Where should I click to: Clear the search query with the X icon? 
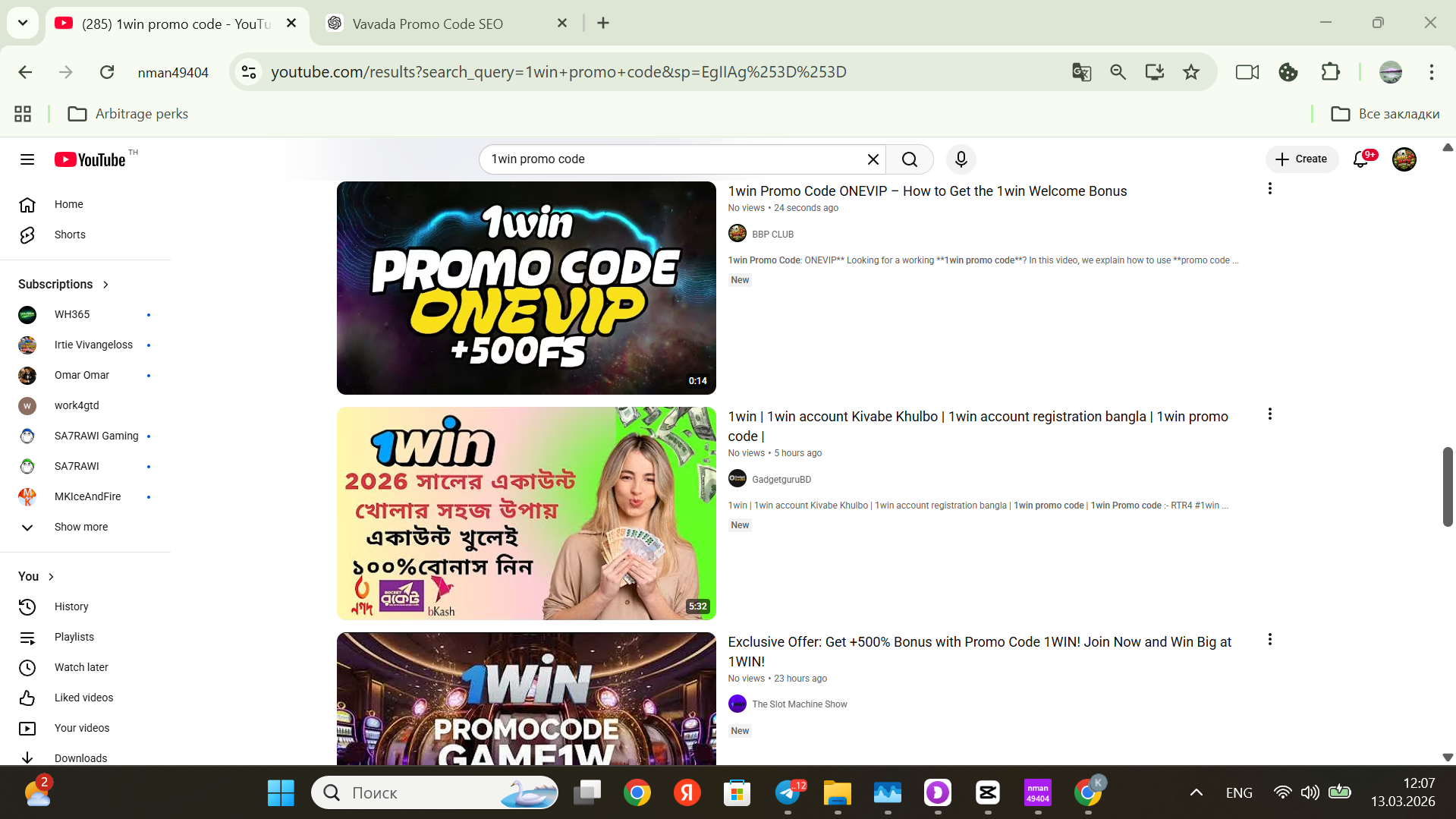tap(873, 159)
